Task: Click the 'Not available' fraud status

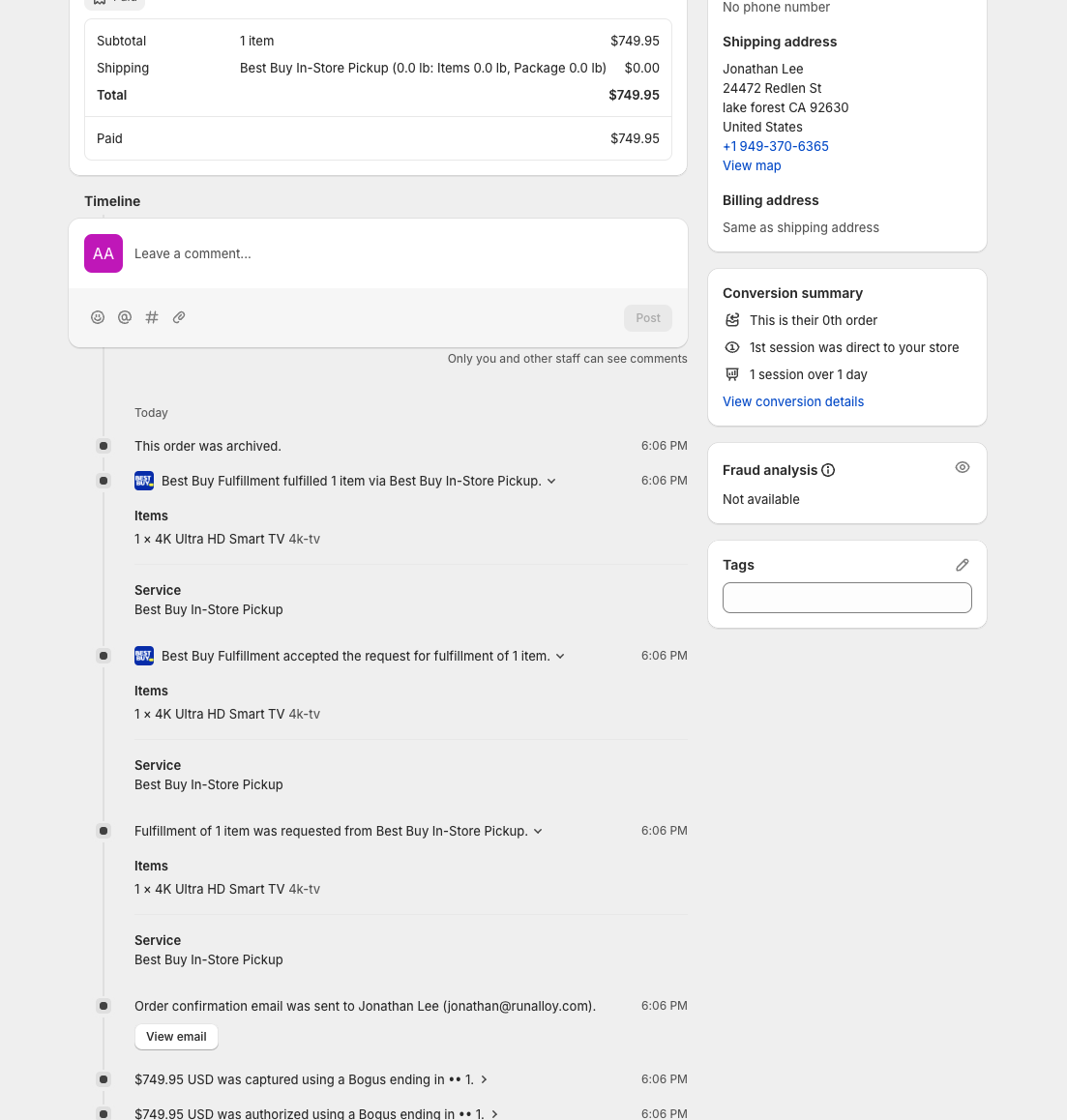Action: point(760,500)
